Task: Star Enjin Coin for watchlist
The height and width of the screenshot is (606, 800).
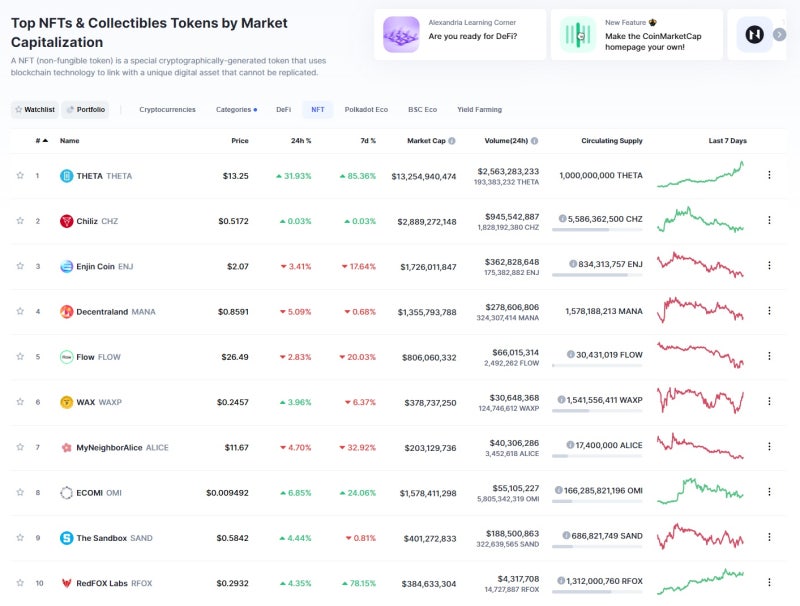Action: (20, 266)
